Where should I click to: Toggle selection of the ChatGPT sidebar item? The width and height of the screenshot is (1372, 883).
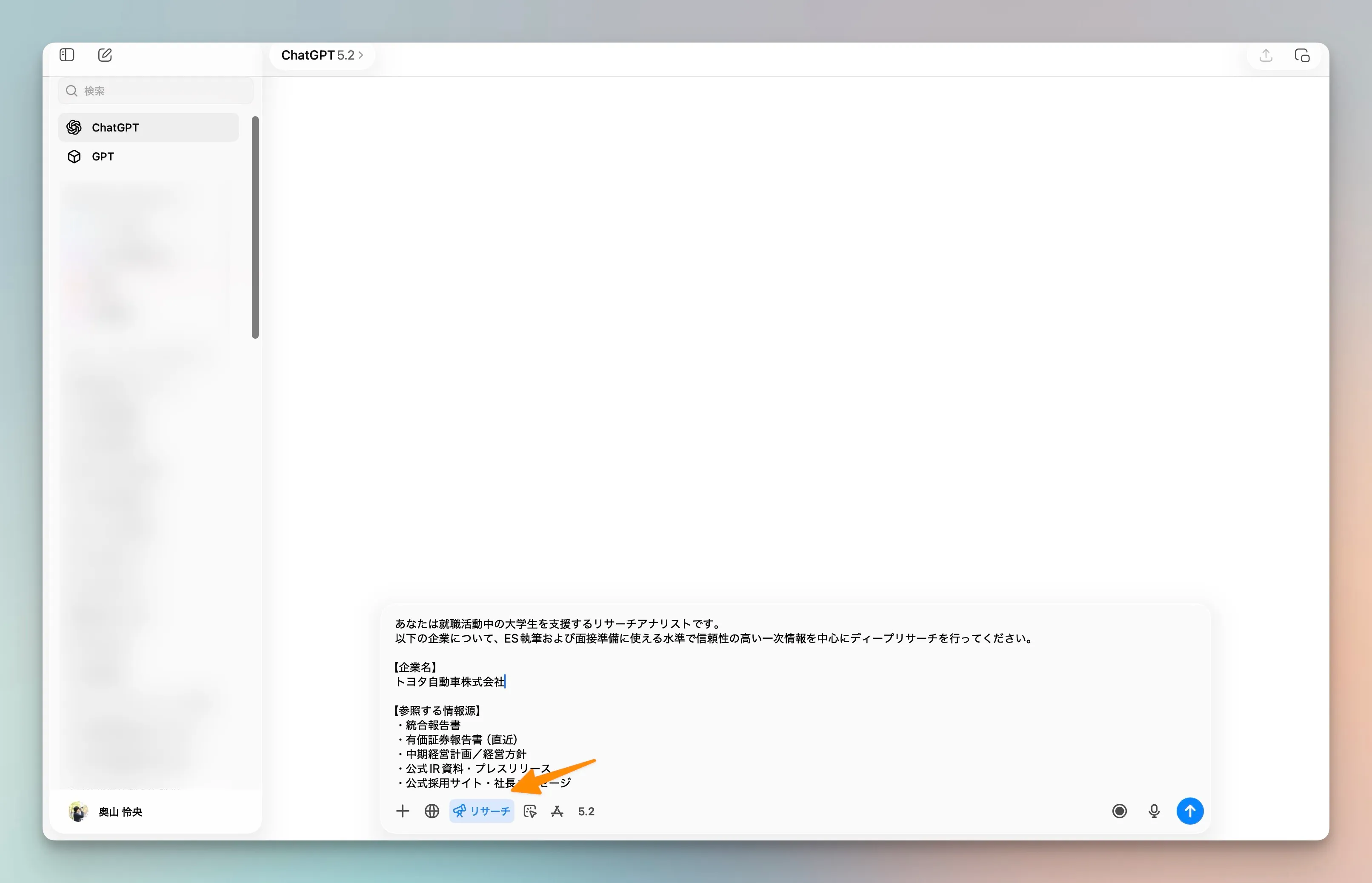pos(148,127)
